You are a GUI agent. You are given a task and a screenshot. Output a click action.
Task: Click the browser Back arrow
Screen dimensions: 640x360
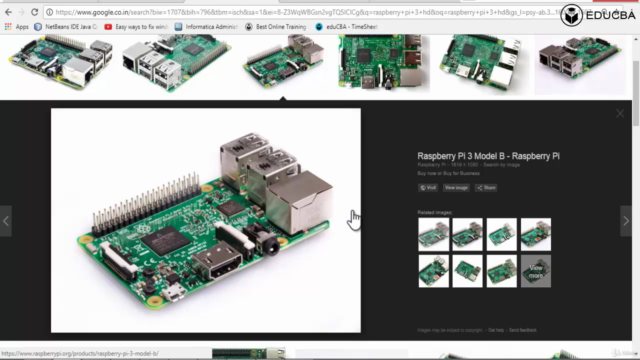(8, 12)
